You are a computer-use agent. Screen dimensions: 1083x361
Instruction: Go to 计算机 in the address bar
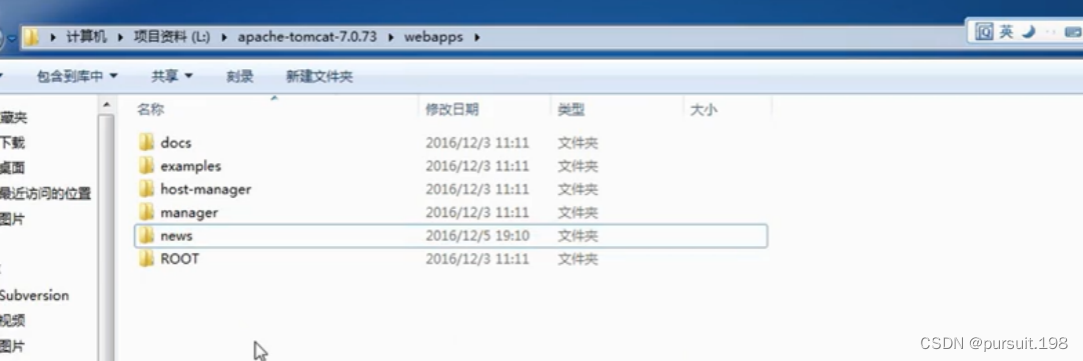(86, 37)
